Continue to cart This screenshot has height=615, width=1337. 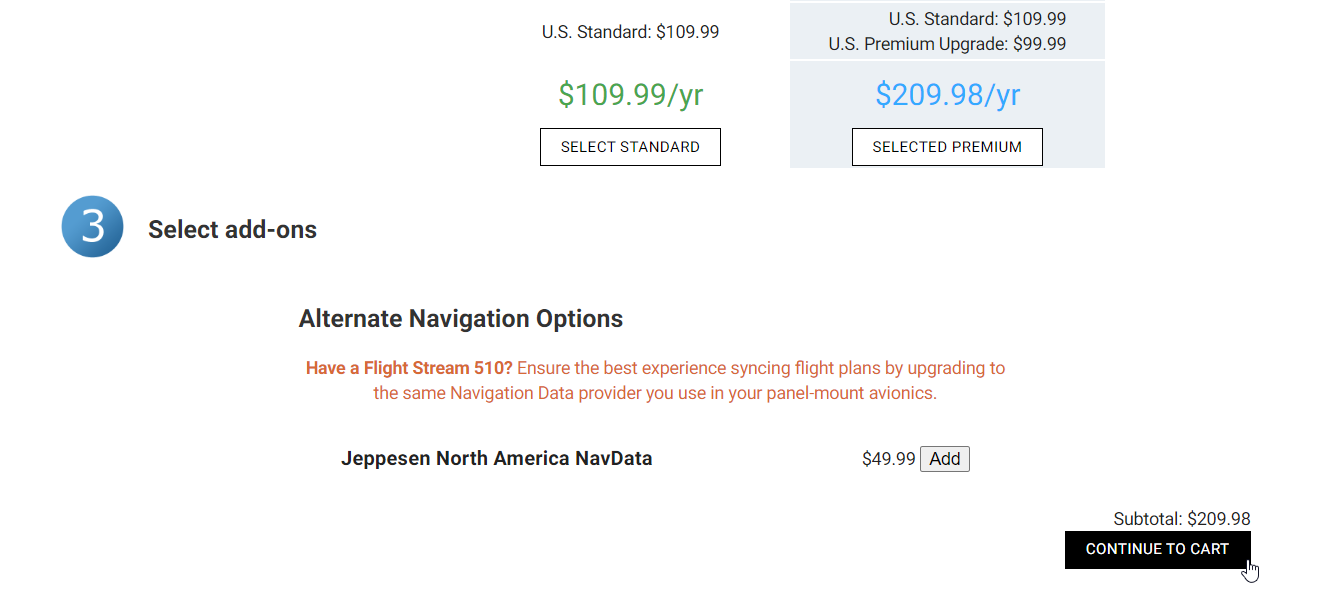coord(1157,549)
